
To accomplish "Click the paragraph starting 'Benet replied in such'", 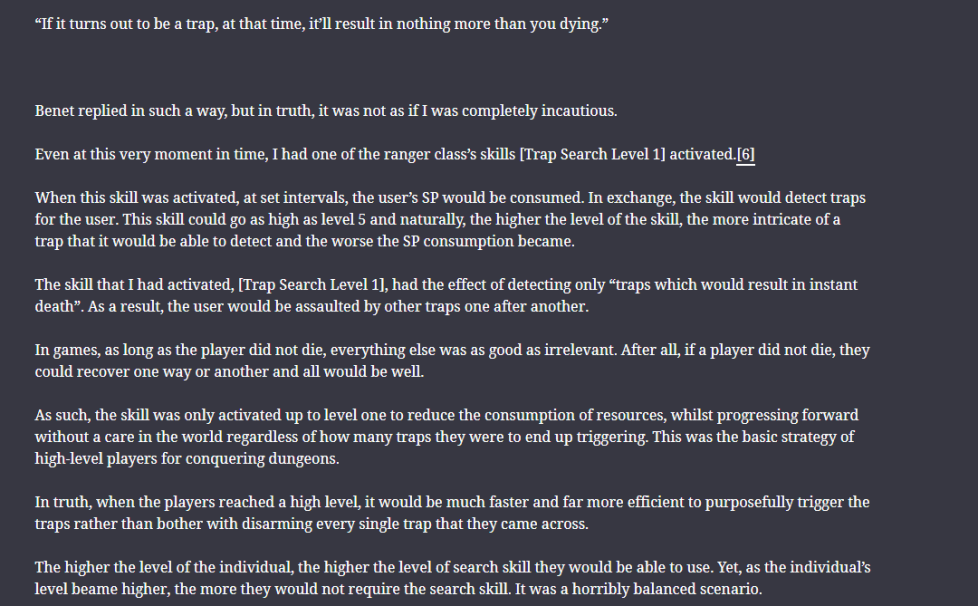I will click(326, 111).
